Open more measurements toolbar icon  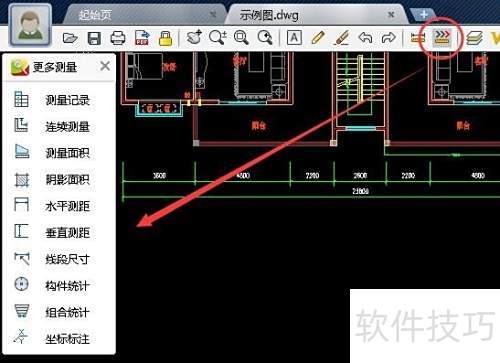(441, 38)
